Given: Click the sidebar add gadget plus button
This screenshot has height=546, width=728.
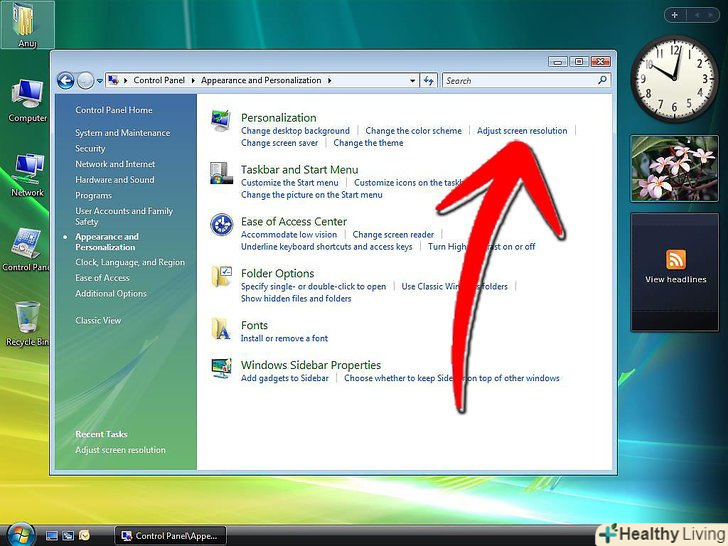Looking at the screenshot, I should pos(675,15).
